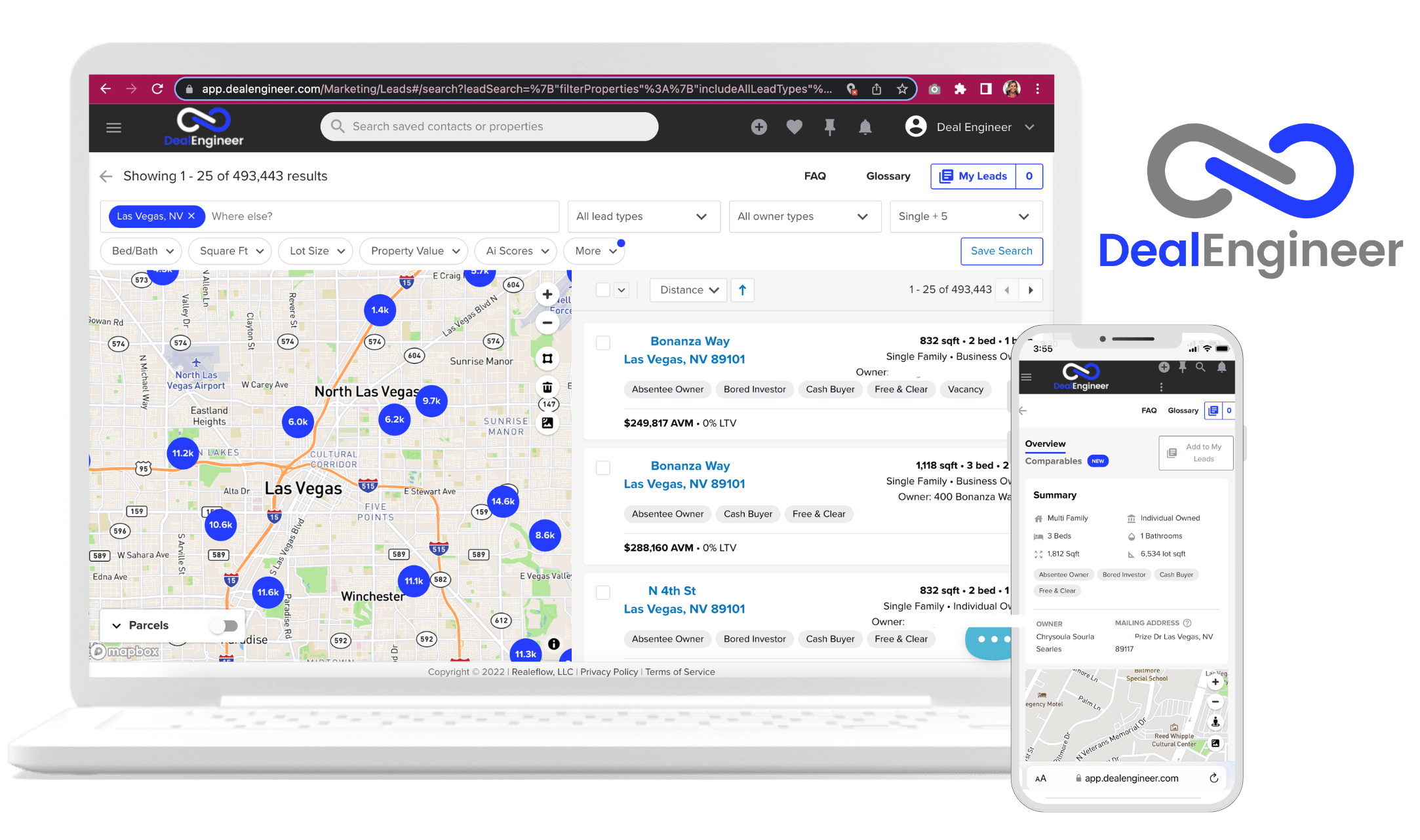Open Glossary on the phone screen
This screenshot has height=840, width=1420.
click(x=1183, y=410)
